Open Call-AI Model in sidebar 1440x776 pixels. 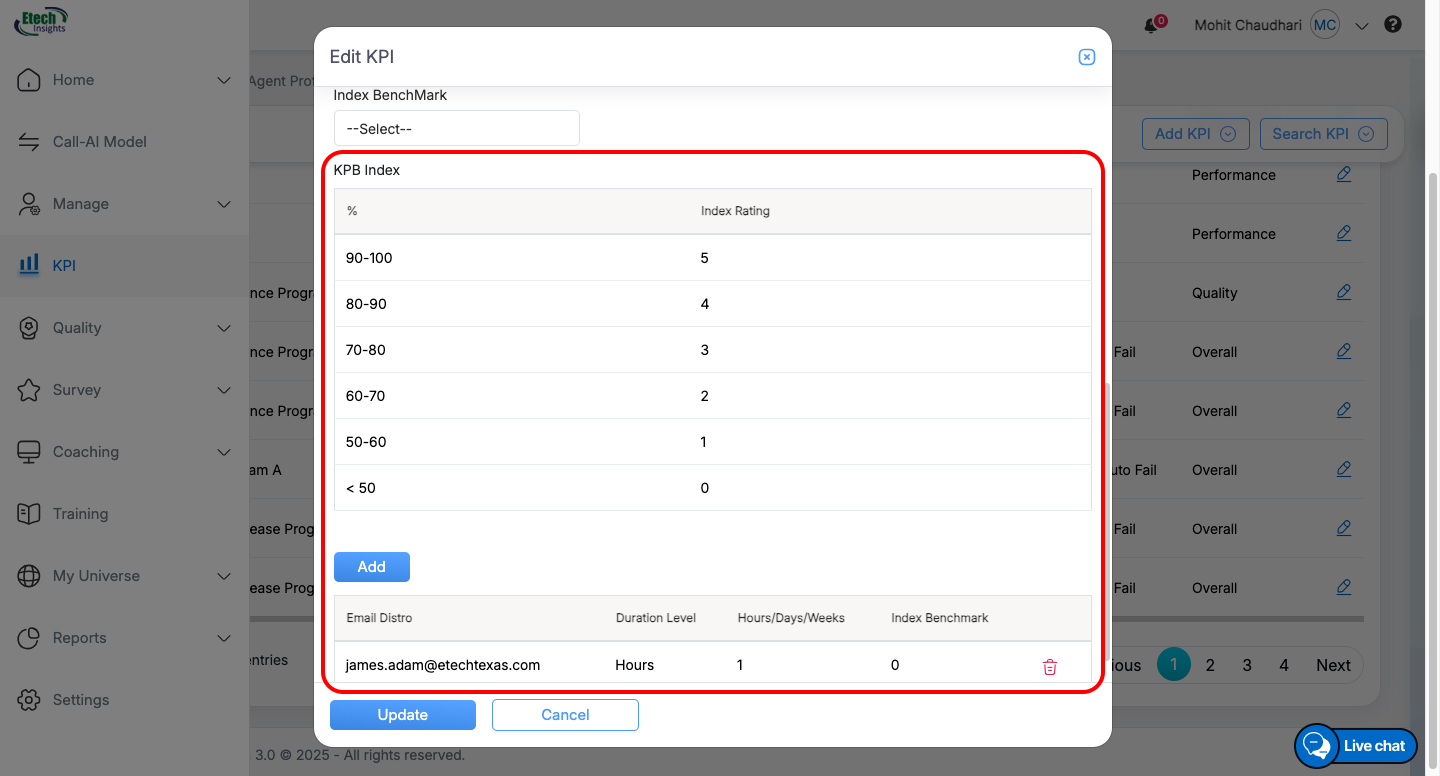[99, 142]
